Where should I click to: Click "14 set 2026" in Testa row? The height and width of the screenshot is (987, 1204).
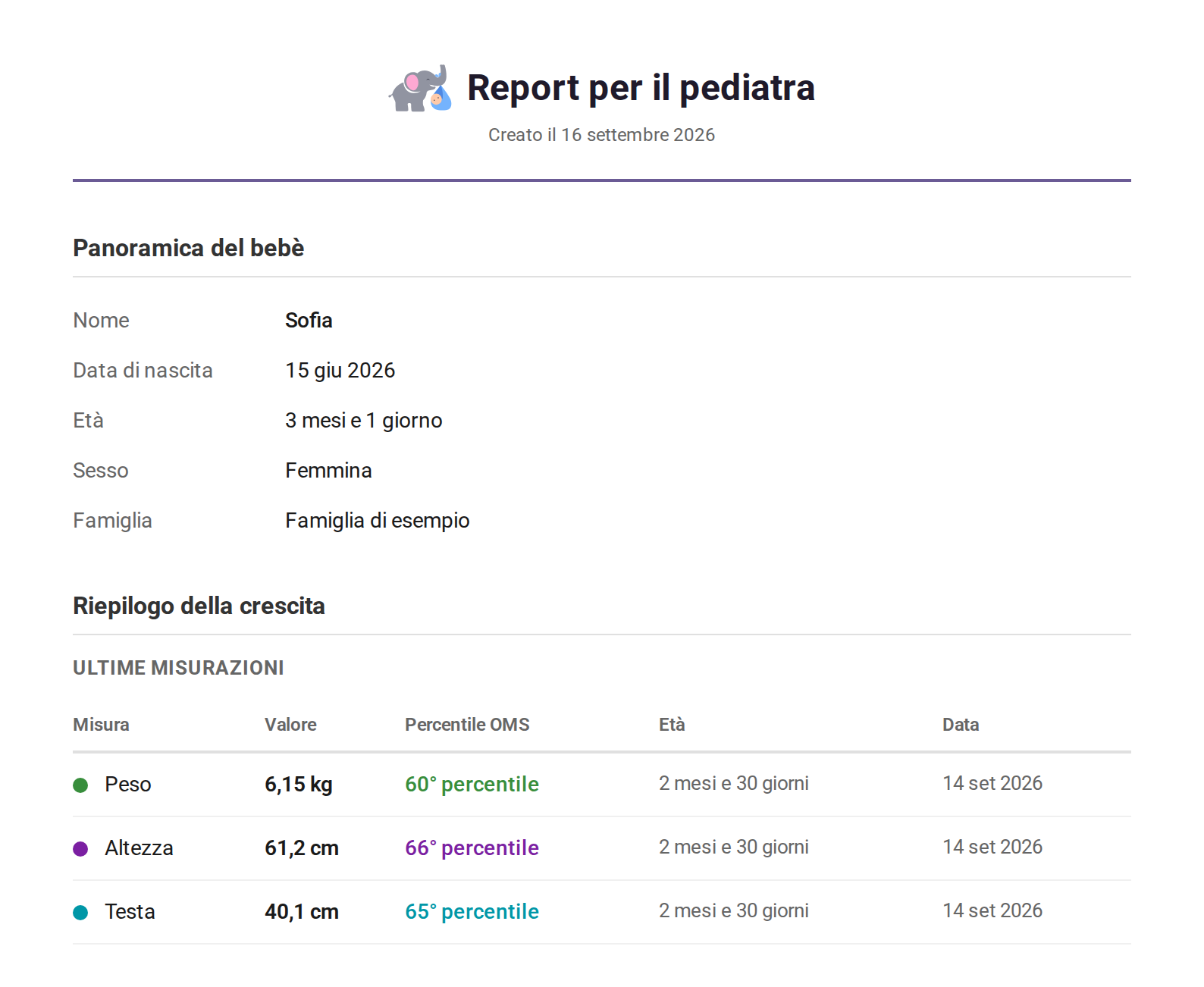point(992,910)
